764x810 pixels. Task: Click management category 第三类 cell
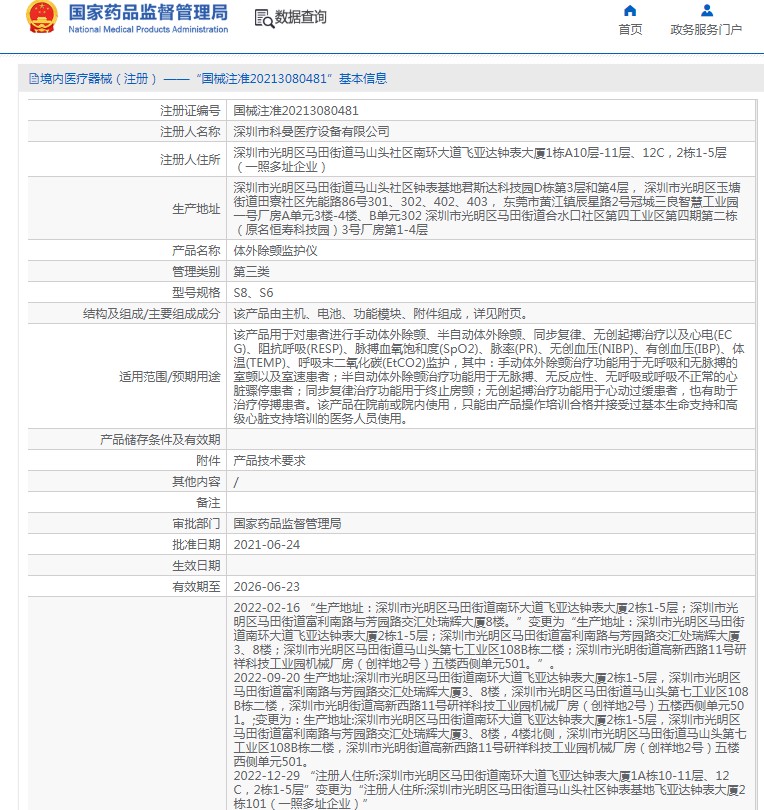(252, 271)
